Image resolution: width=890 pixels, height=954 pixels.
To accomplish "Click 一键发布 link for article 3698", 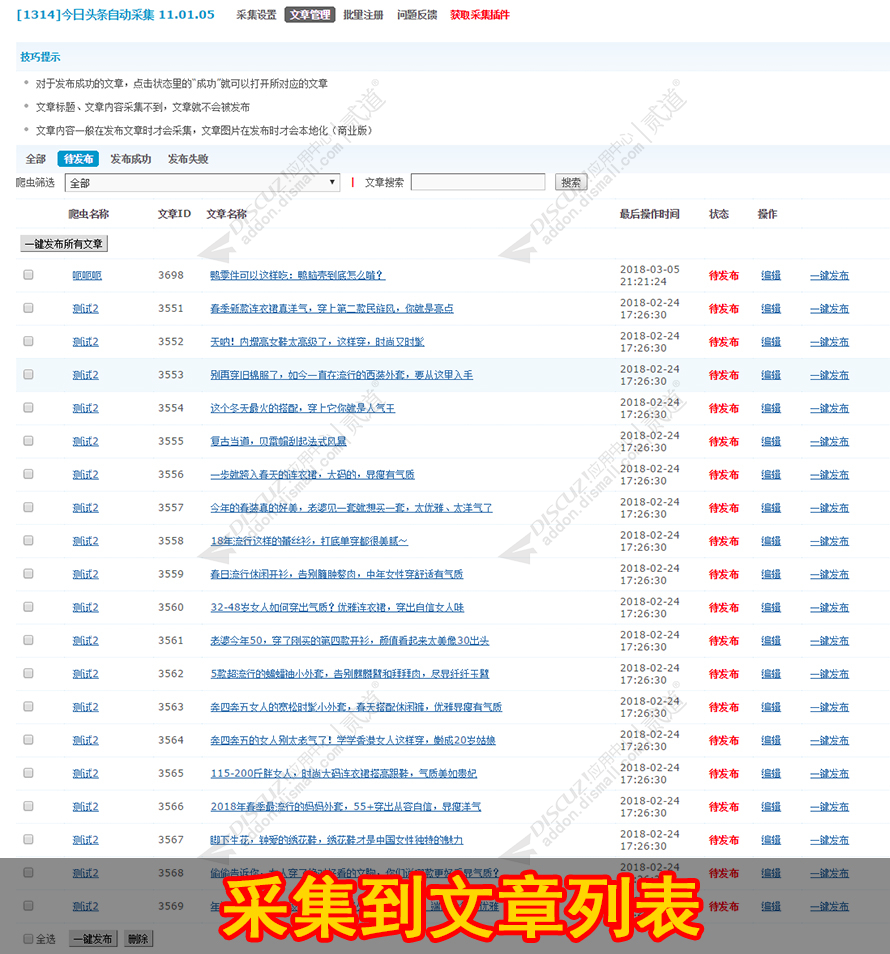I will pos(829,276).
